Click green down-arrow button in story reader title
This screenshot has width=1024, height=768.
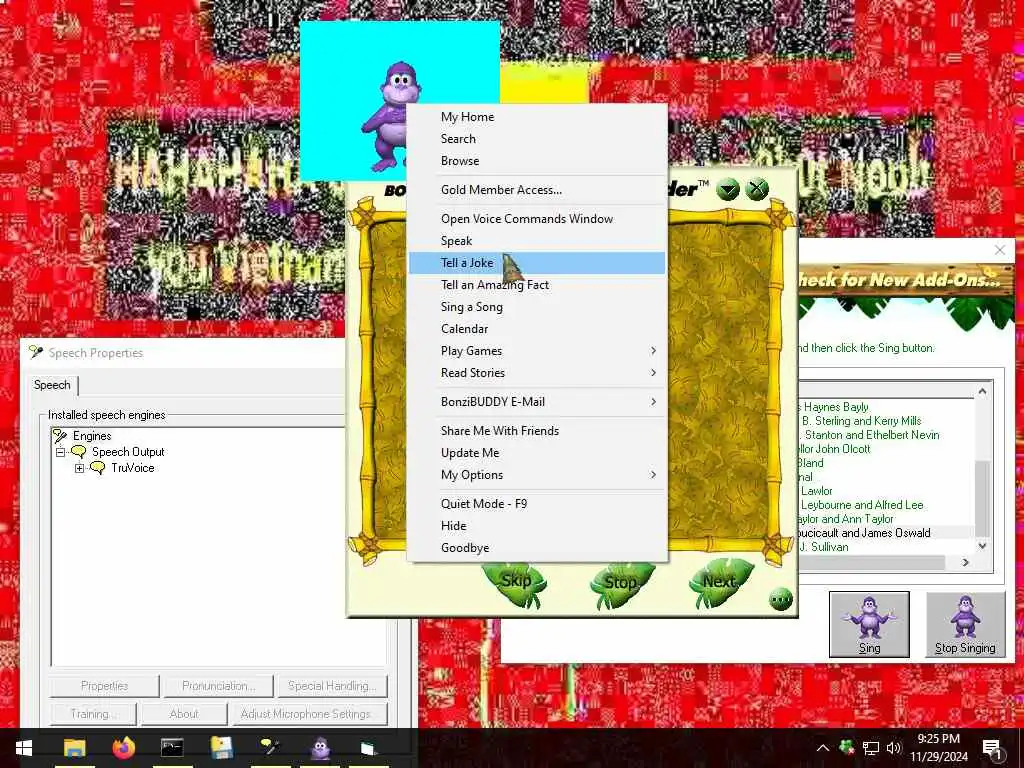(x=728, y=190)
